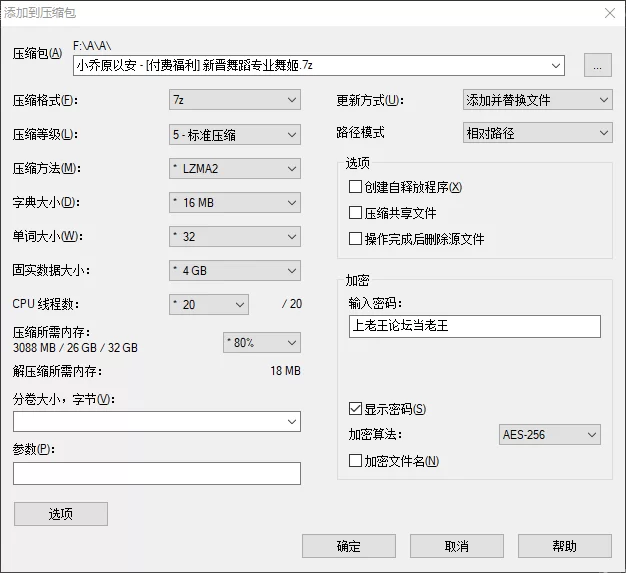The width and height of the screenshot is (626, 573).
Task: Open the 压缩格式 7z dropdown
Action: (x=235, y=100)
